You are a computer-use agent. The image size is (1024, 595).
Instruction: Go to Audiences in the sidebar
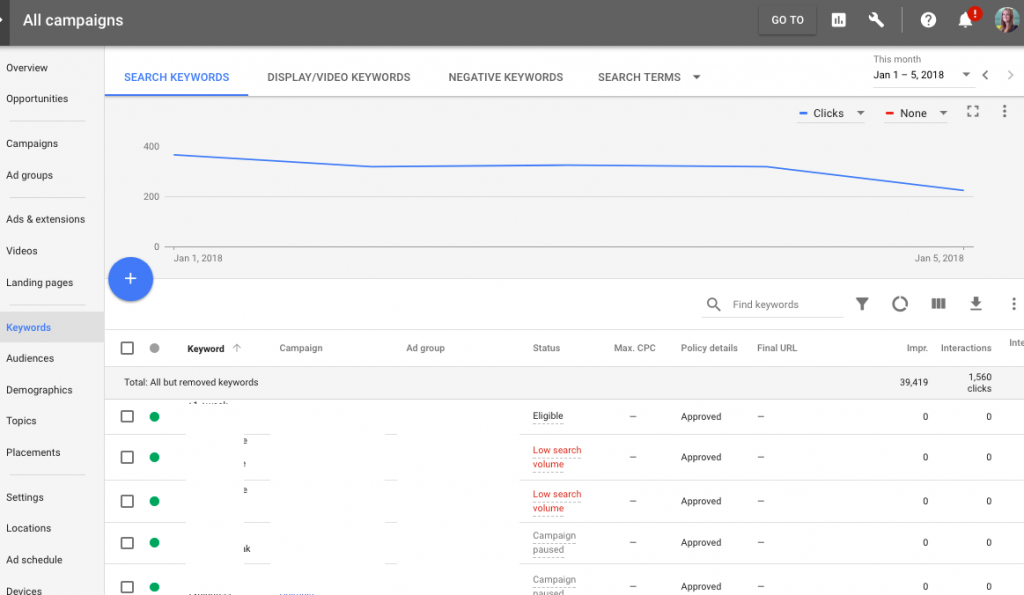tap(30, 358)
